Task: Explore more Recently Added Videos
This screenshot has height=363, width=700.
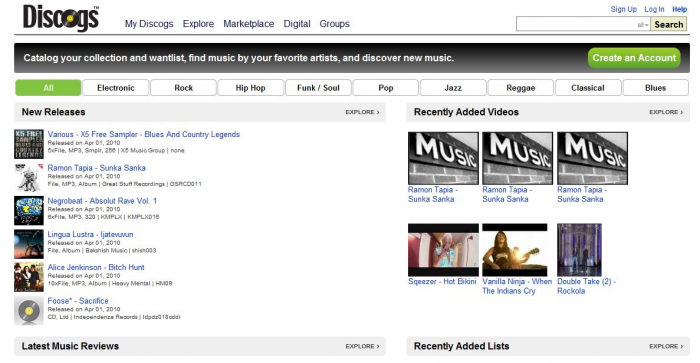Action: [666, 112]
